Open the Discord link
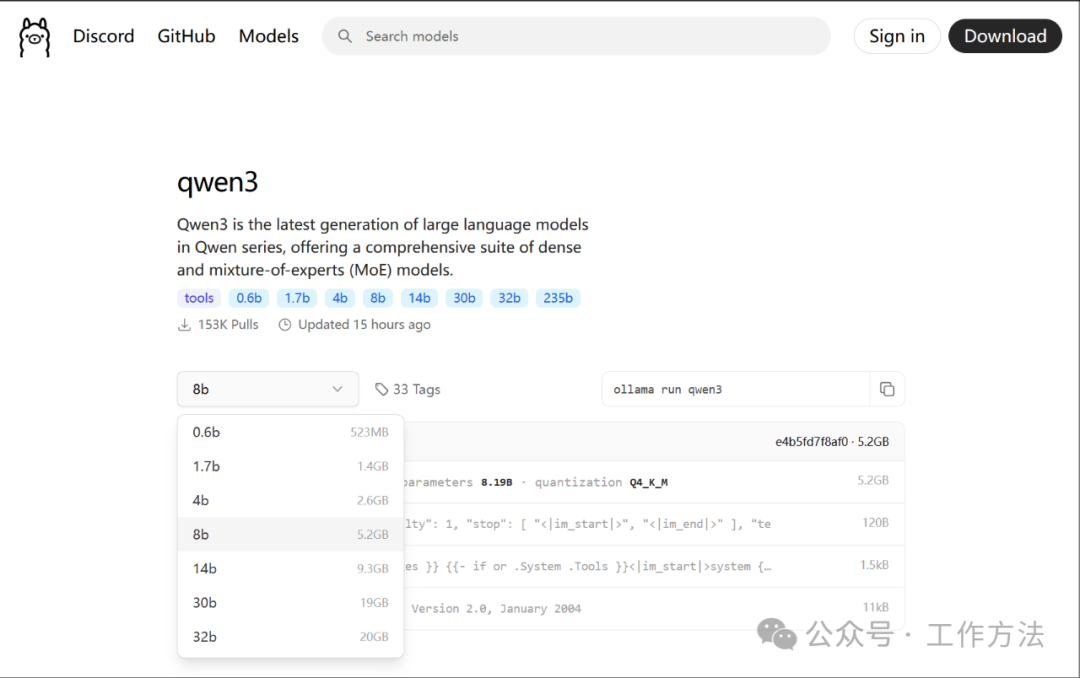The image size is (1080, 678). point(103,36)
